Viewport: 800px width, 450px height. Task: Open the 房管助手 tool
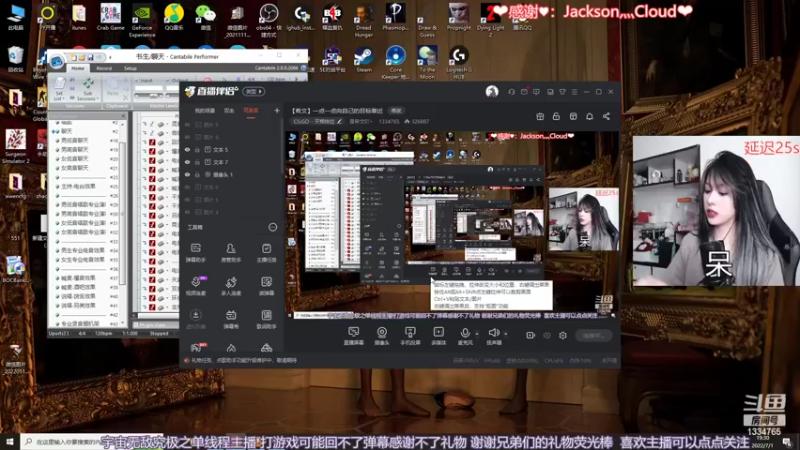231,253
